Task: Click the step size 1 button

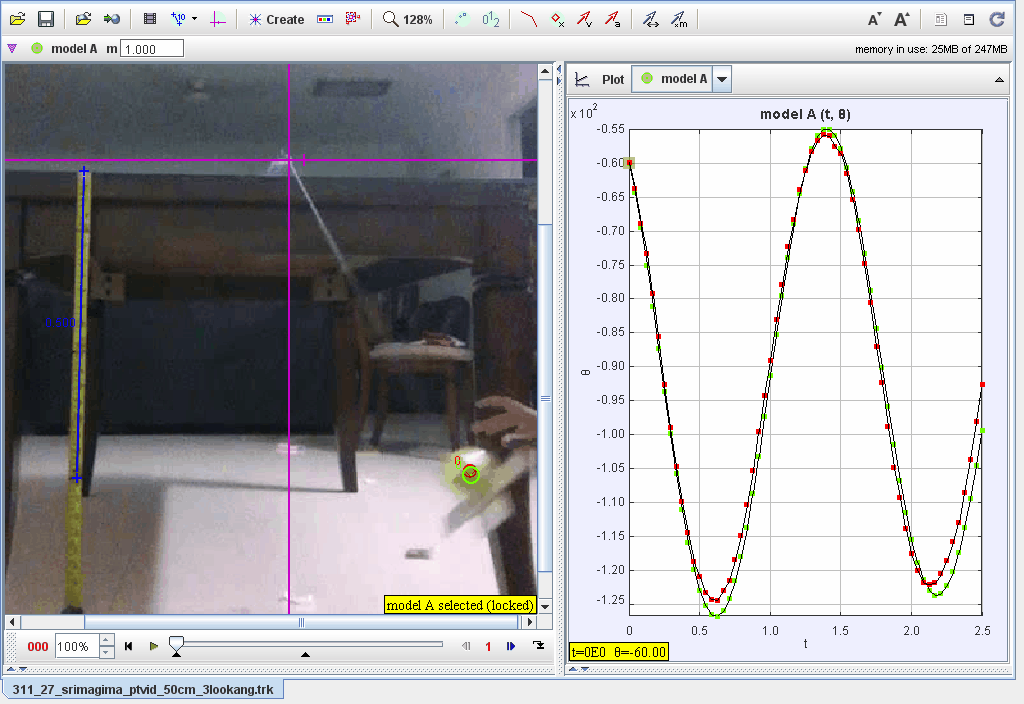Action: pos(488,647)
